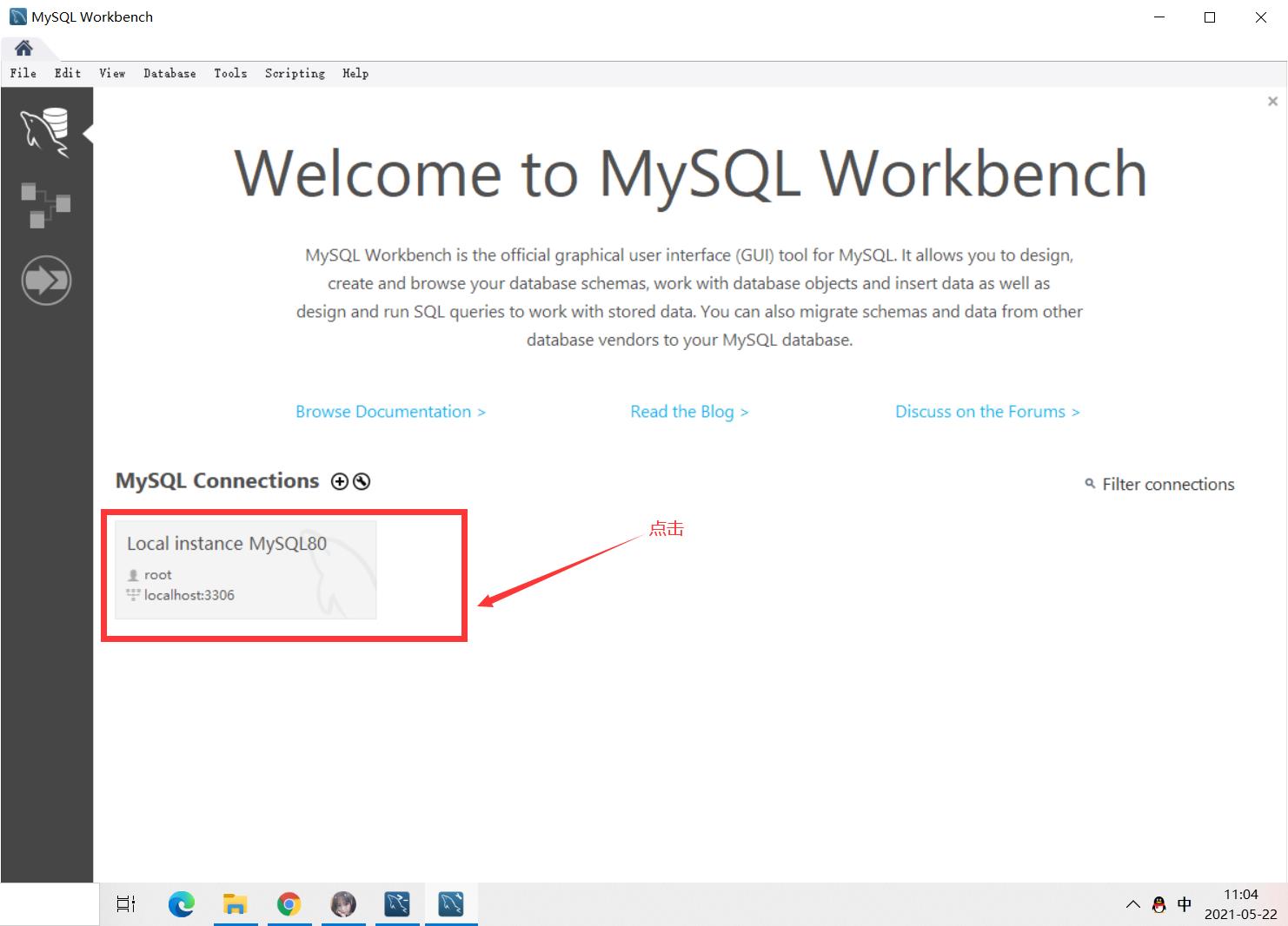Open the Migration wizard sidebar icon
Image resolution: width=1288 pixels, height=926 pixels.
point(46,281)
